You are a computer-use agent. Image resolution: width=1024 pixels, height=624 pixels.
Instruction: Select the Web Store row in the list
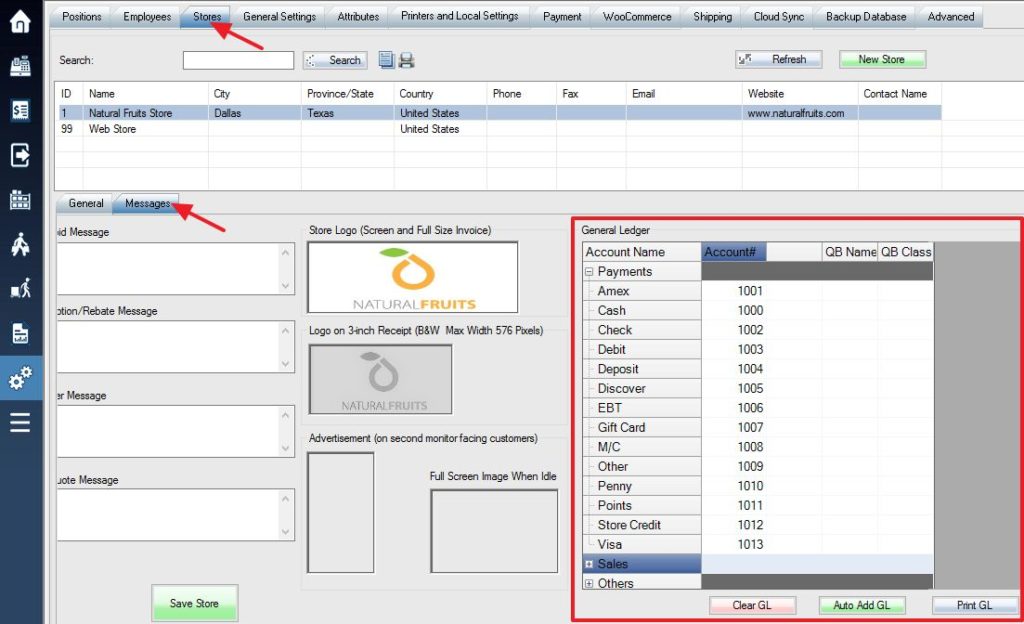pos(140,128)
